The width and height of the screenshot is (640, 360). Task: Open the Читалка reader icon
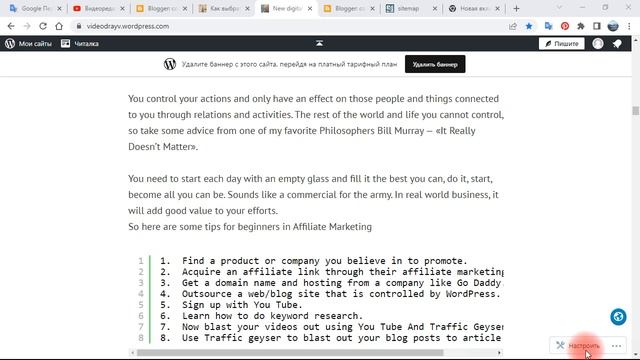click(x=65, y=44)
